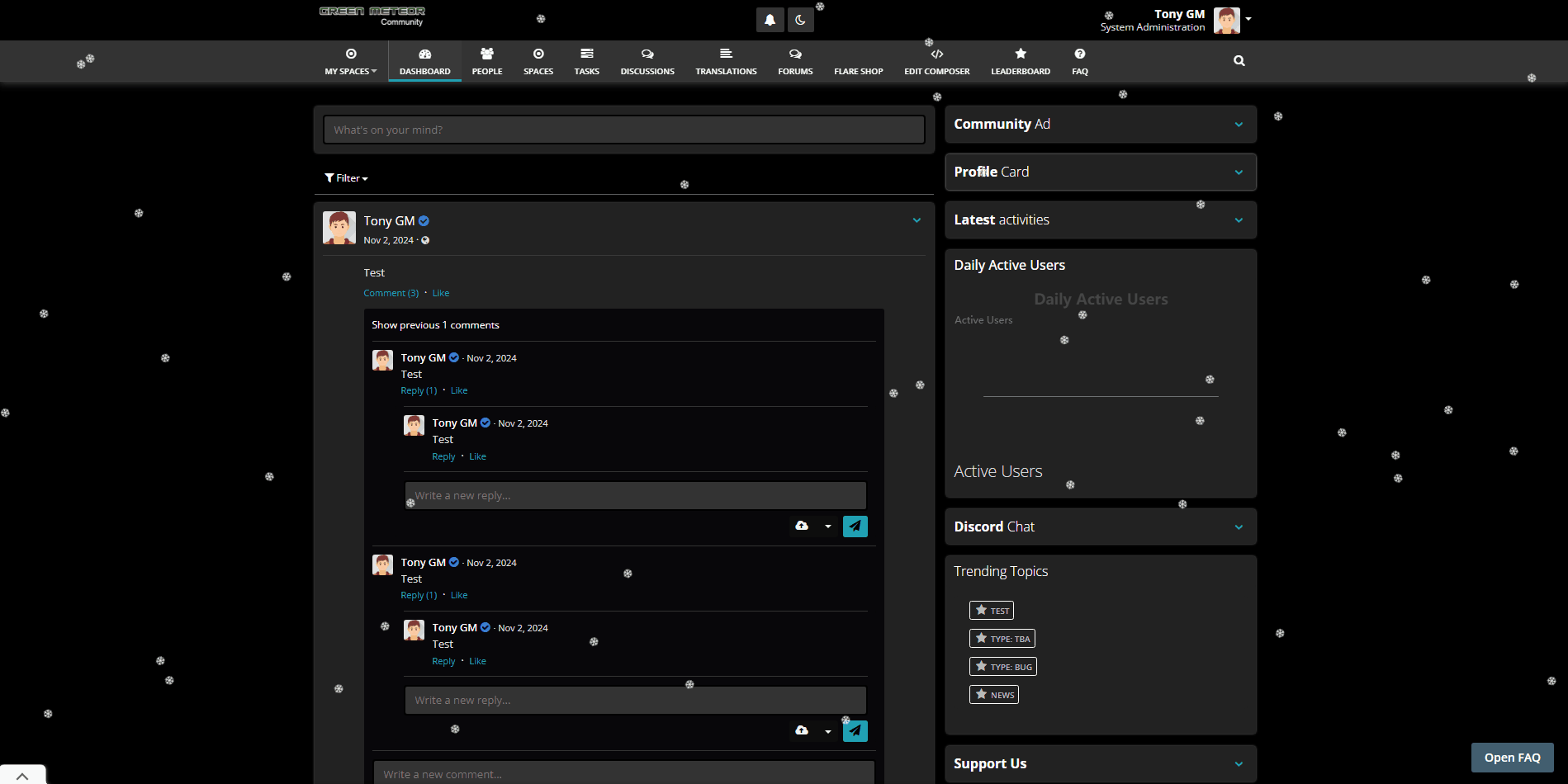The width and height of the screenshot is (1568, 784).
Task: Click upload cloud icon in first reply
Action: point(801,526)
